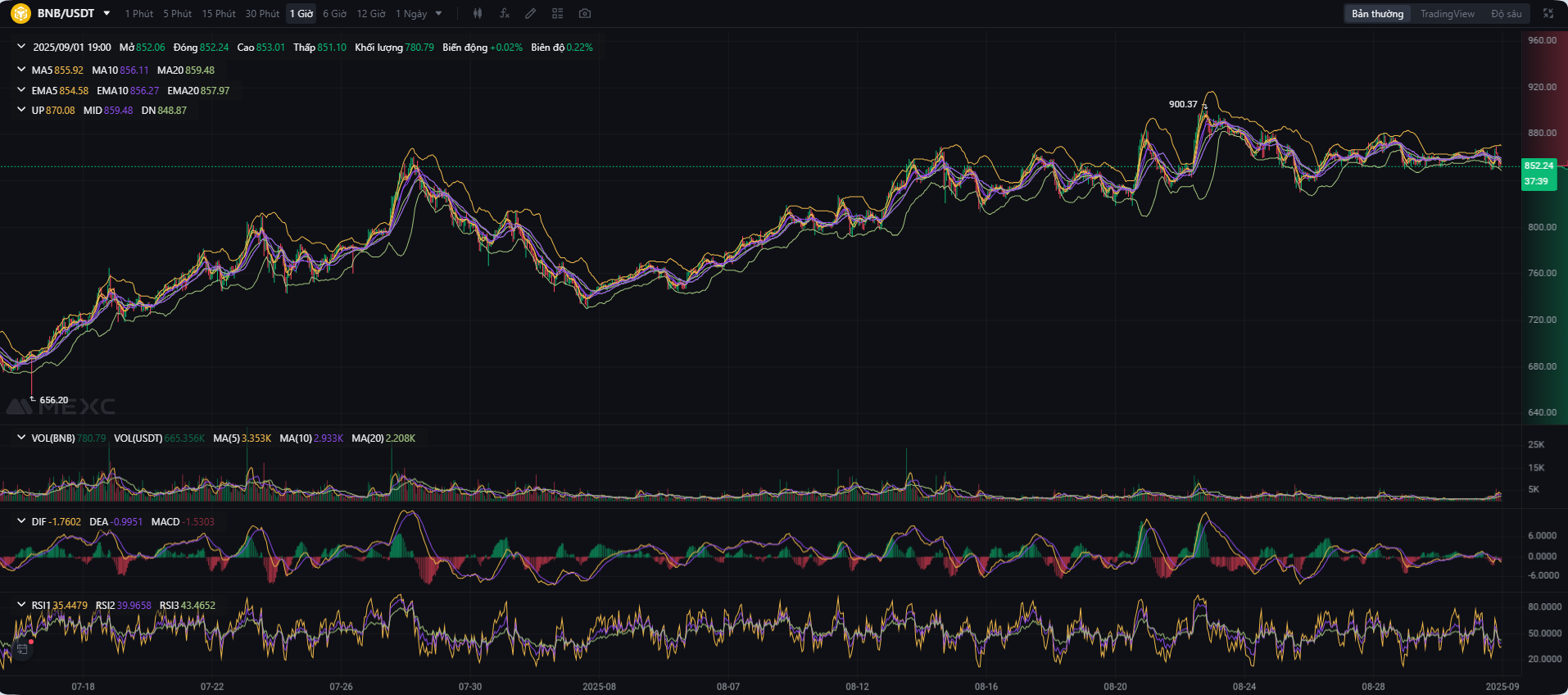Select the pencil drawing tools icon
The height and width of the screenshot is (695, 1568).
[x=531, y=13]
